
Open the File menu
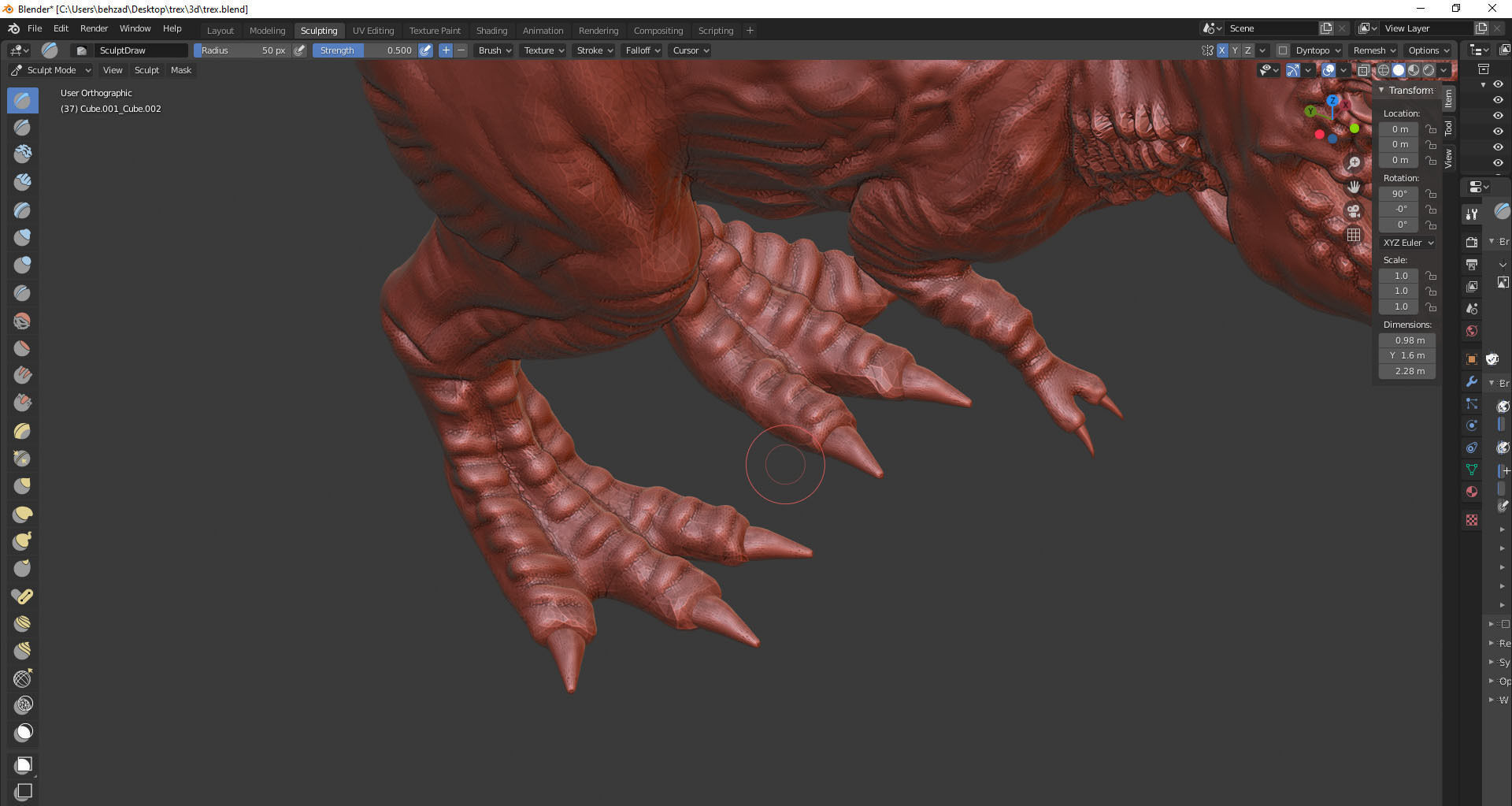click(35, 28)
